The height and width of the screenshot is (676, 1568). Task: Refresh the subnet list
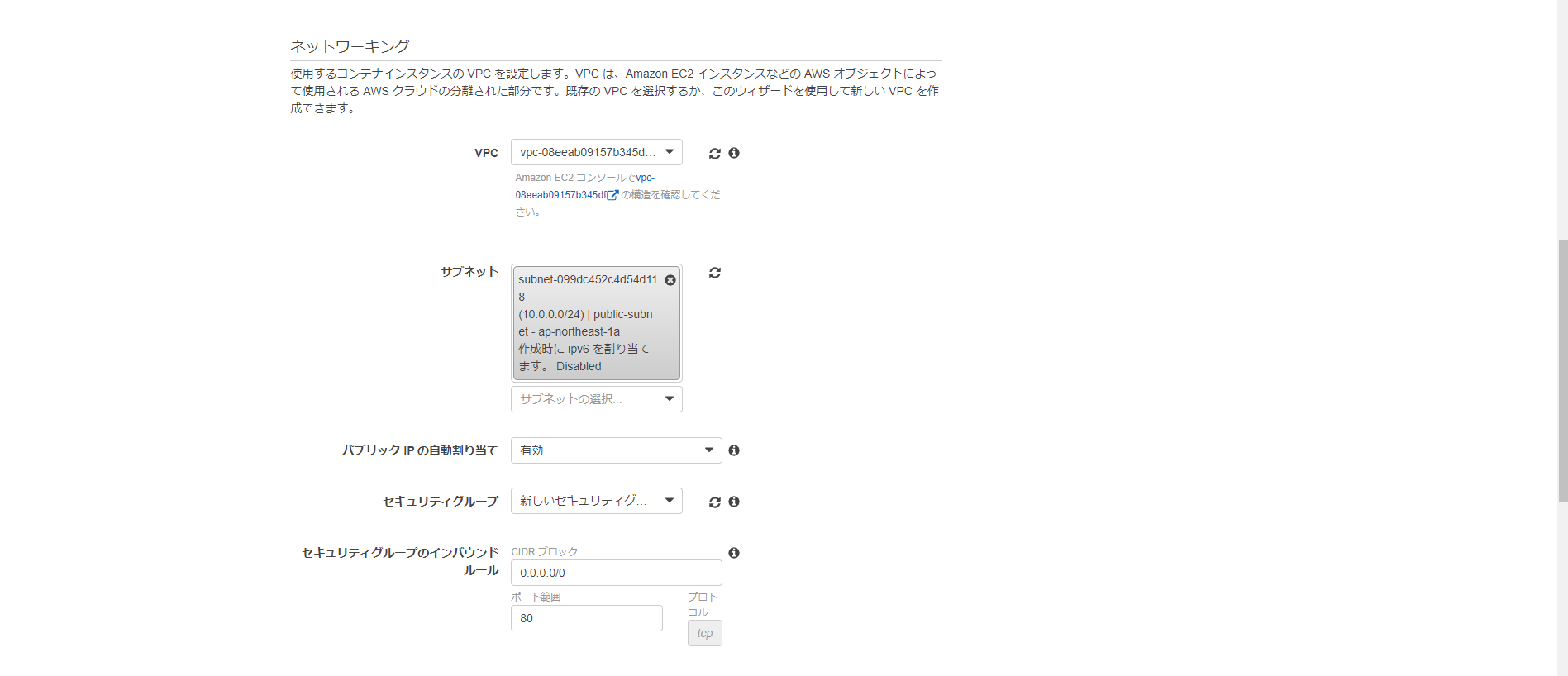click(715, 273)
